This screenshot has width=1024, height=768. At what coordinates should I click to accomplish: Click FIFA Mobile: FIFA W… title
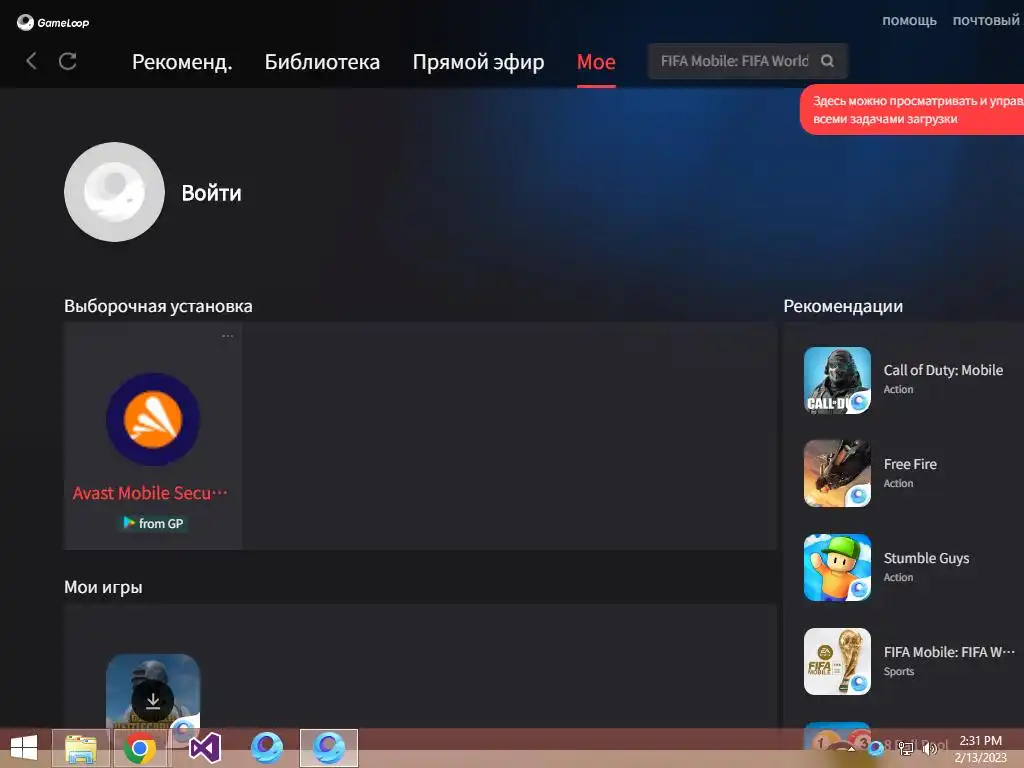[949, 652]
